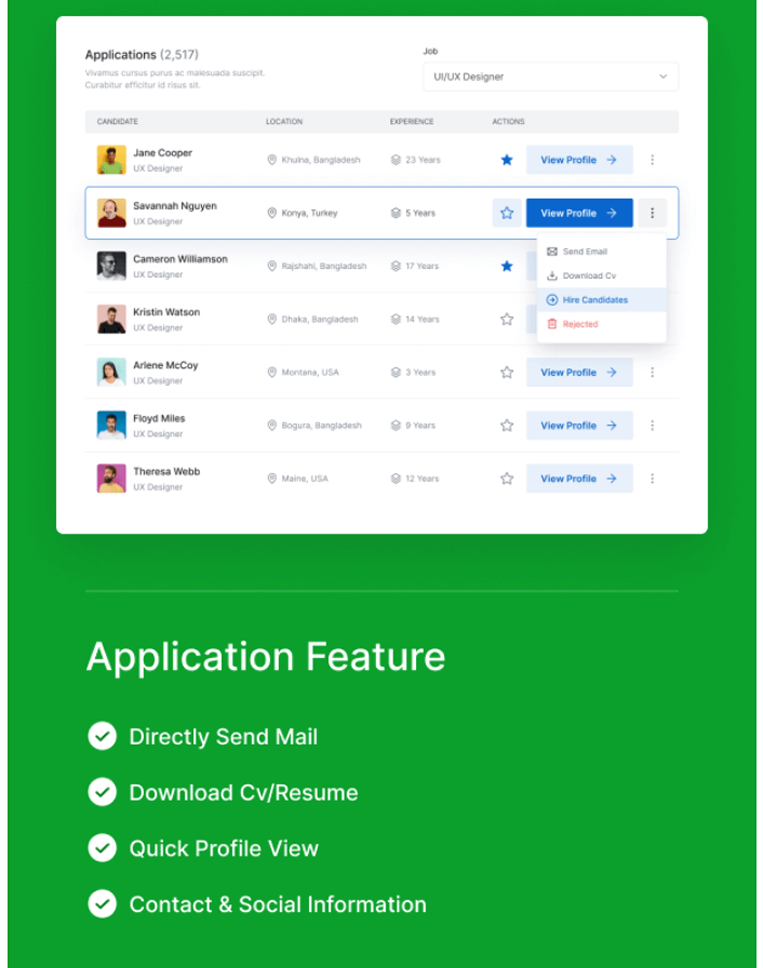This screenshot has width=763, height=968.
Task: Choose Send Email from context menu
Action: 584,252
